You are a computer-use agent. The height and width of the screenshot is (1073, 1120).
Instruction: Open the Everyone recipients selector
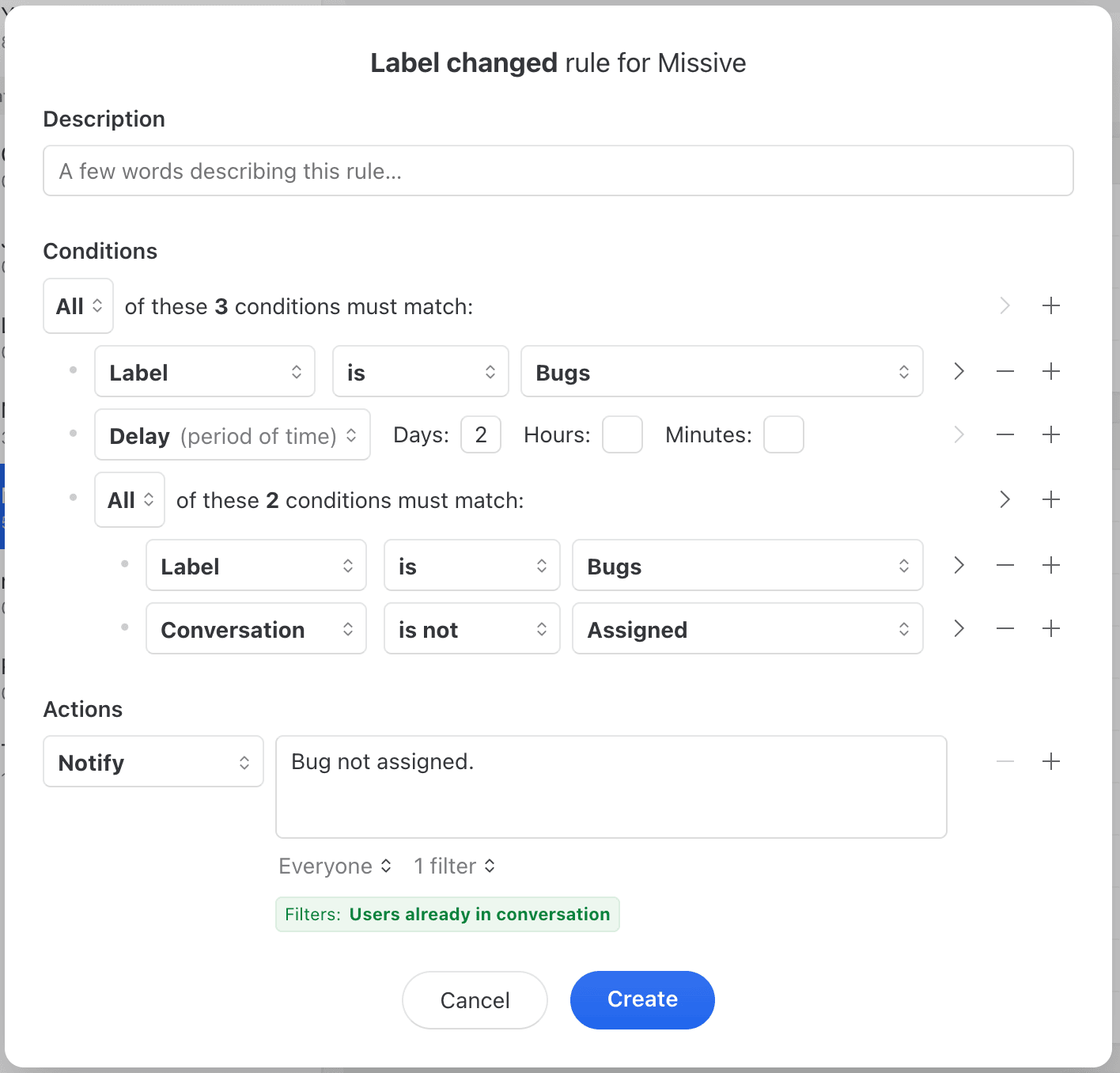pyautogui.click(x=335, y=866)
